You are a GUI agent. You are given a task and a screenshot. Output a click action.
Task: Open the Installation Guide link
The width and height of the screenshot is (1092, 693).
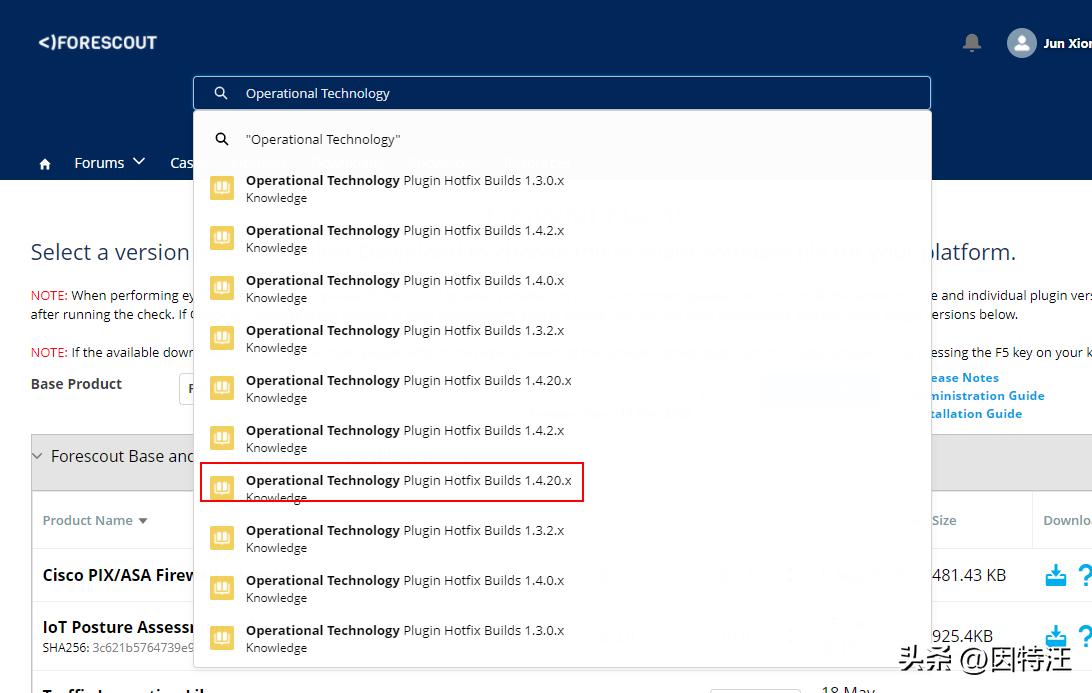click(976, 414)
